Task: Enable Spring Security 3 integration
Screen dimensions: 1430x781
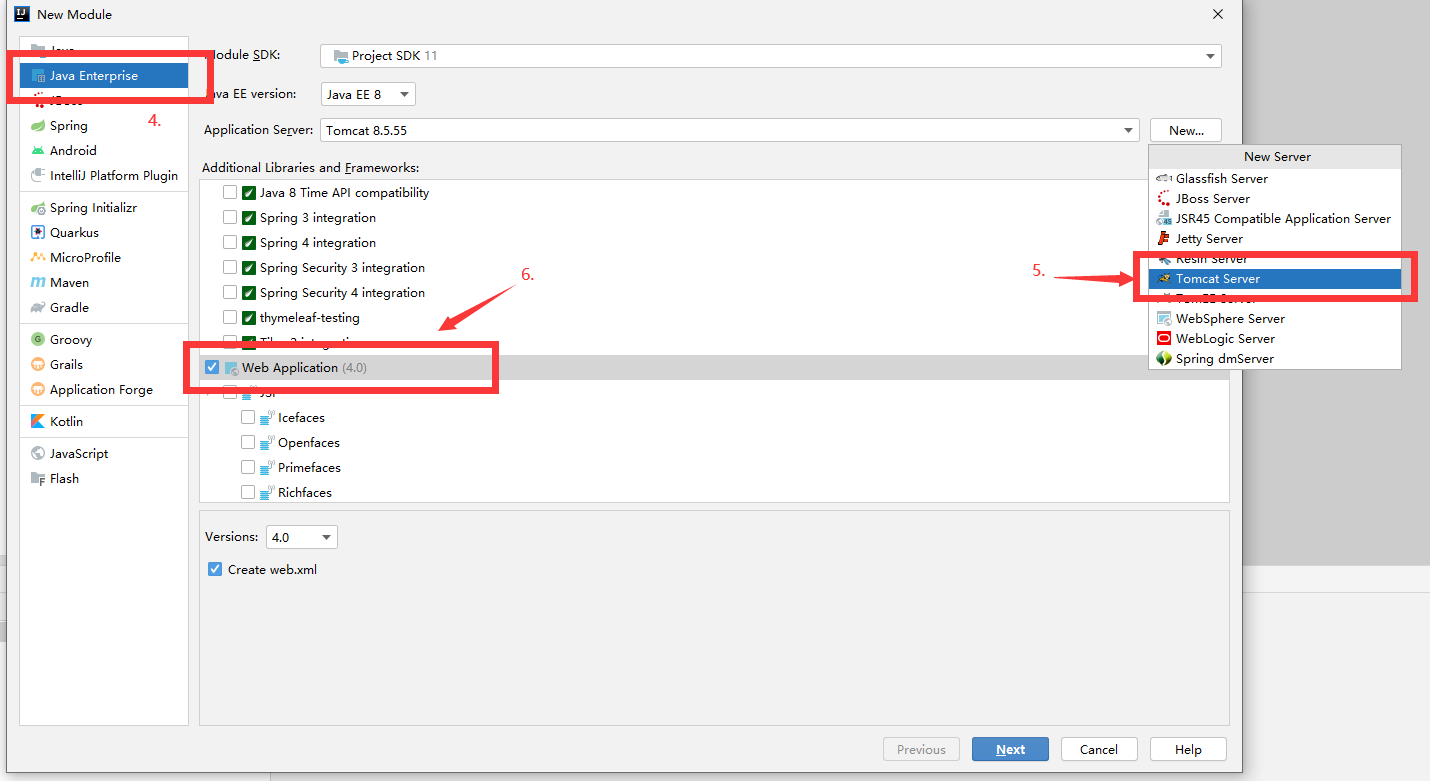Action: pos(230,267)
